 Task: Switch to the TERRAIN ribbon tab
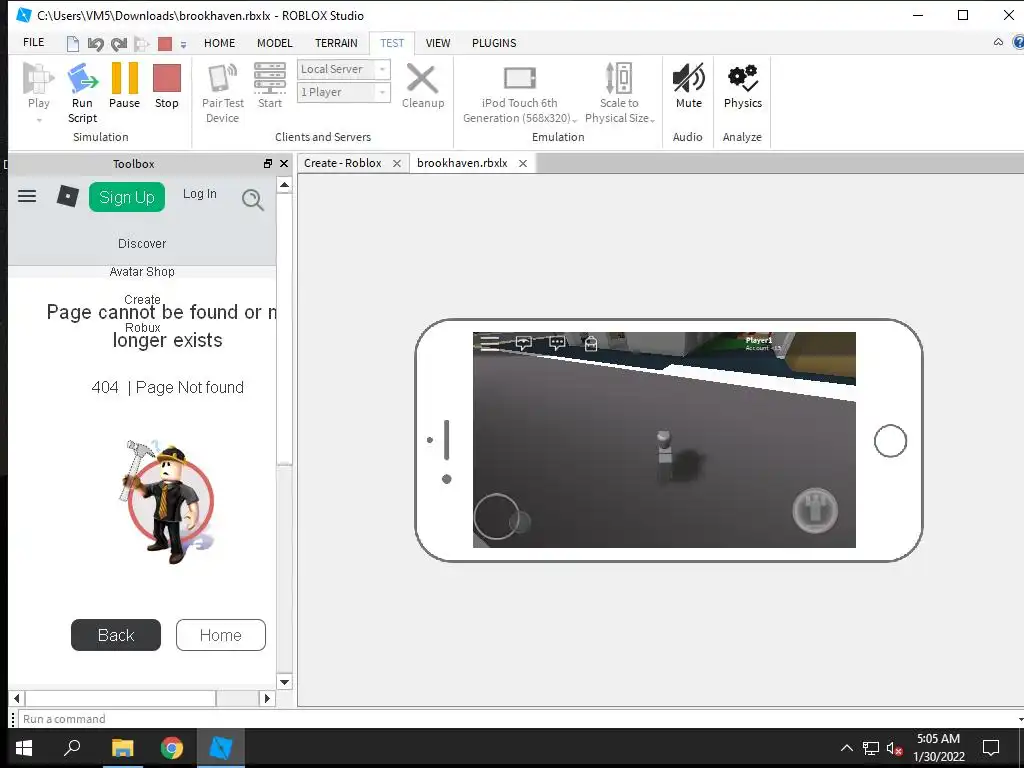pyautogui.click(x=336, y=43)
